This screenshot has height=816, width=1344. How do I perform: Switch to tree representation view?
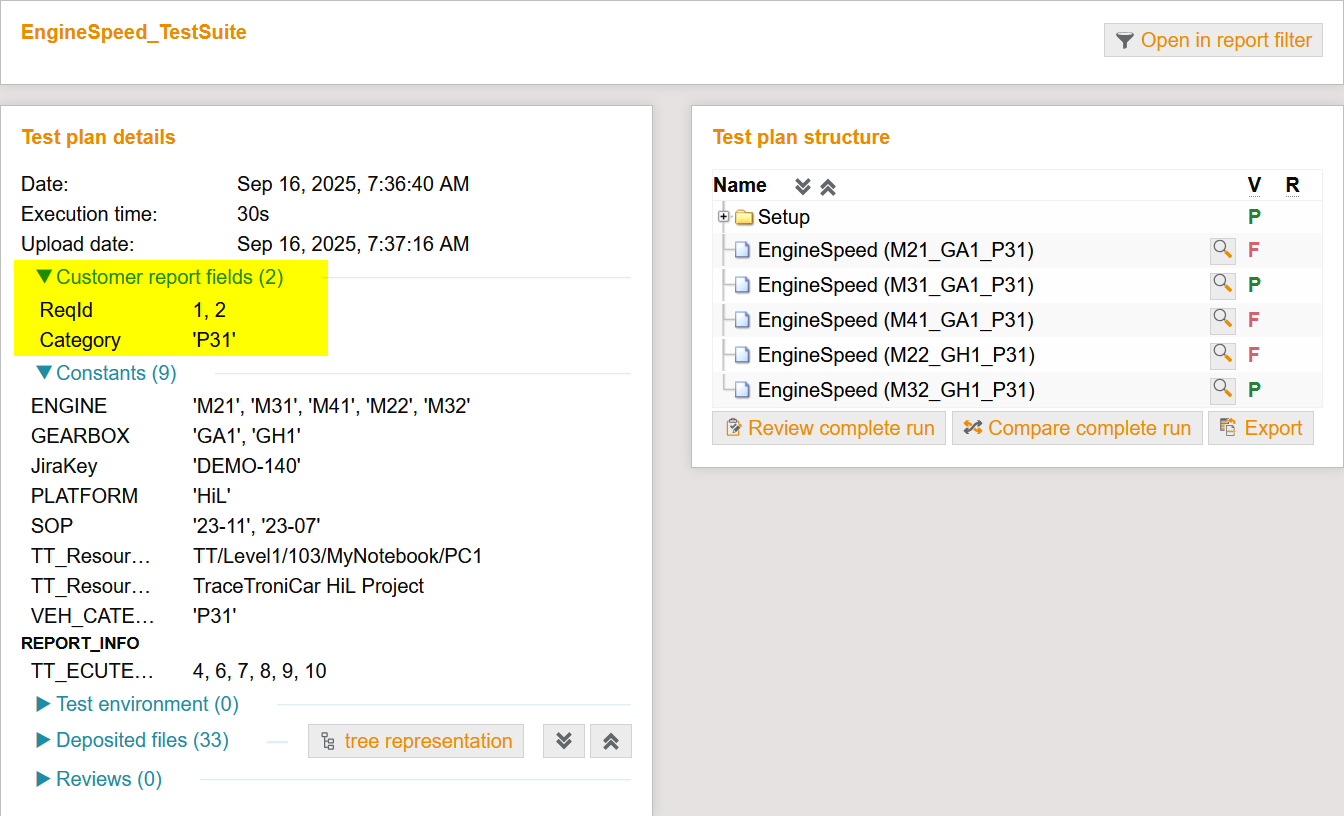[x=416, y=741]
